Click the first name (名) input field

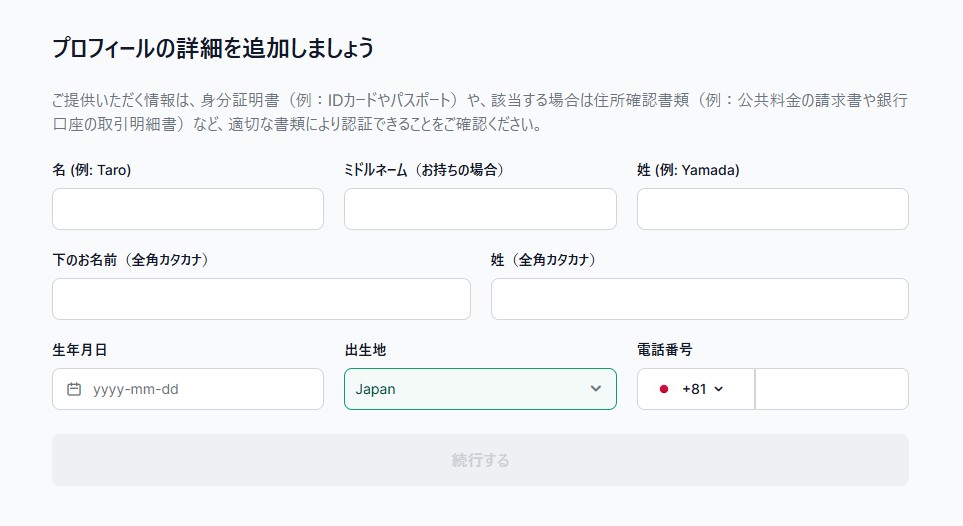tap(188, 209)
